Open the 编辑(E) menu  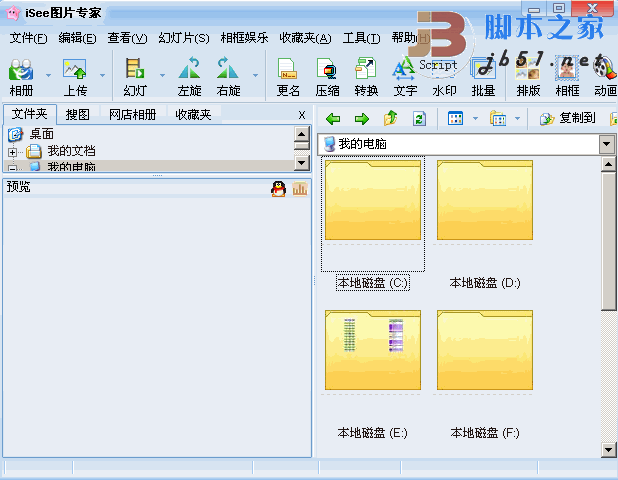(x=77, y=38)
